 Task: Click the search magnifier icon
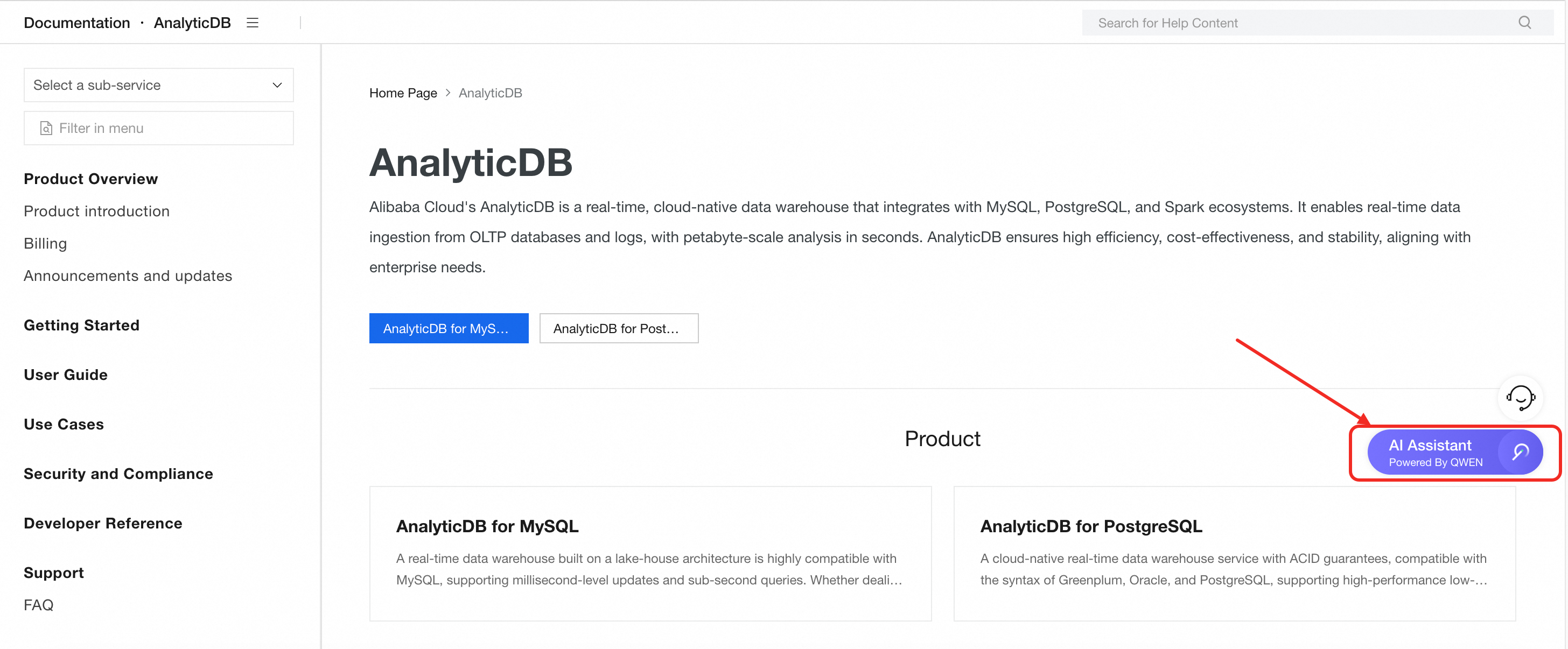(1524, 23)
